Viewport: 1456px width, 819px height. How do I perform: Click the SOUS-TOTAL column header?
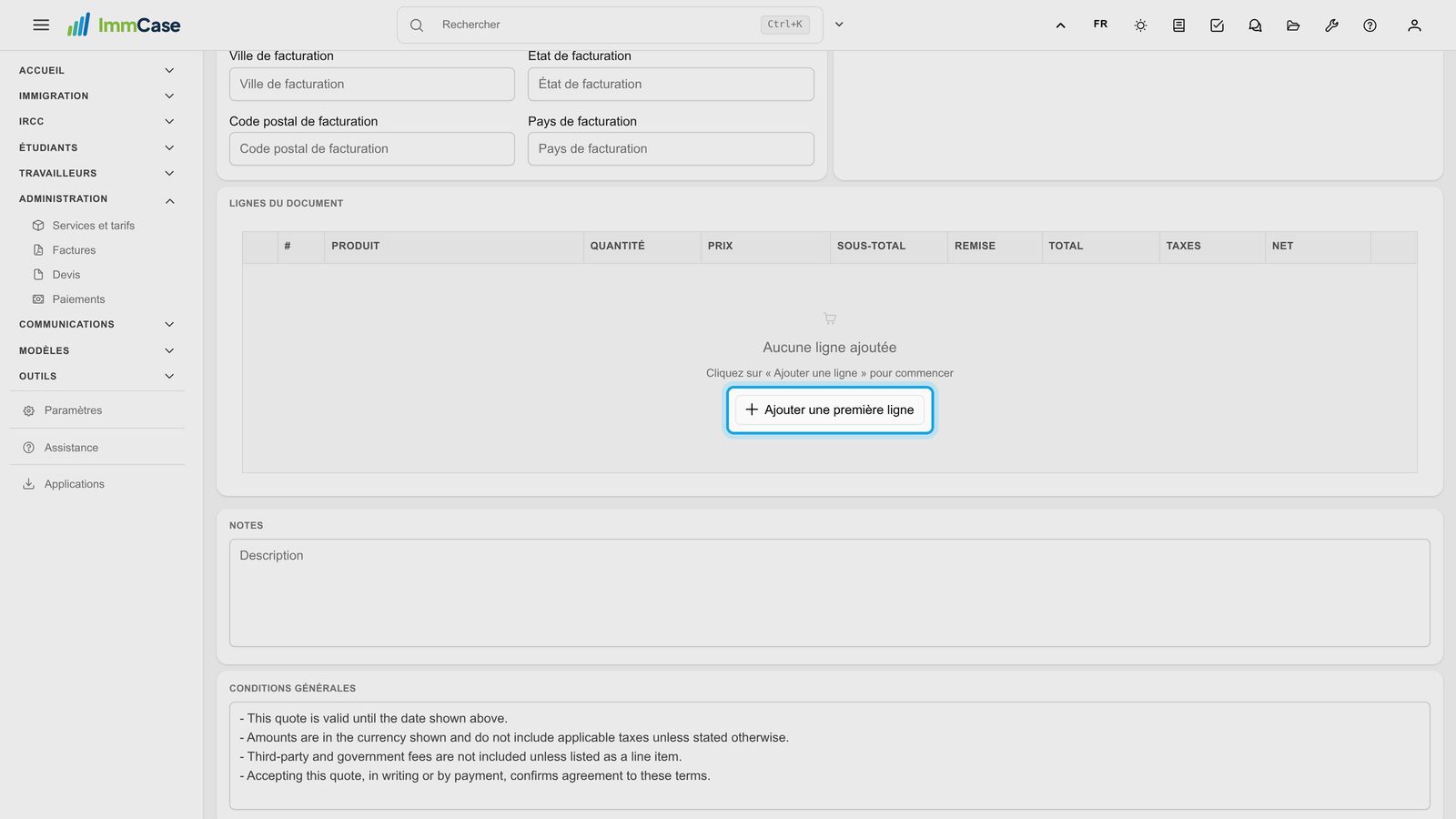[888, 247]
